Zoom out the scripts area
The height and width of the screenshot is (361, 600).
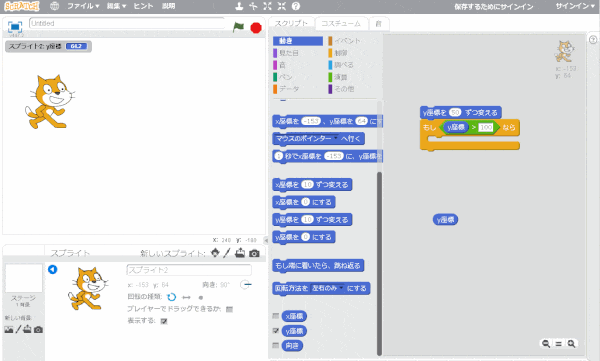point(546,343)
